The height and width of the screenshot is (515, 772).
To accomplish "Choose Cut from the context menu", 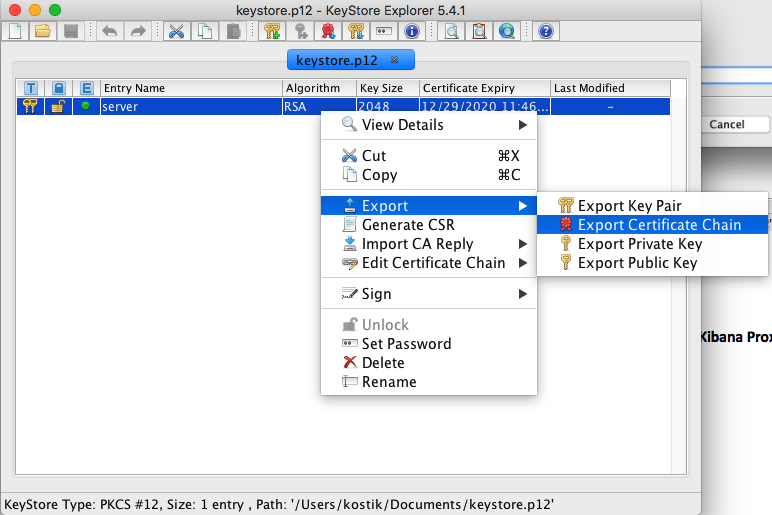I will tap(428, 156).
